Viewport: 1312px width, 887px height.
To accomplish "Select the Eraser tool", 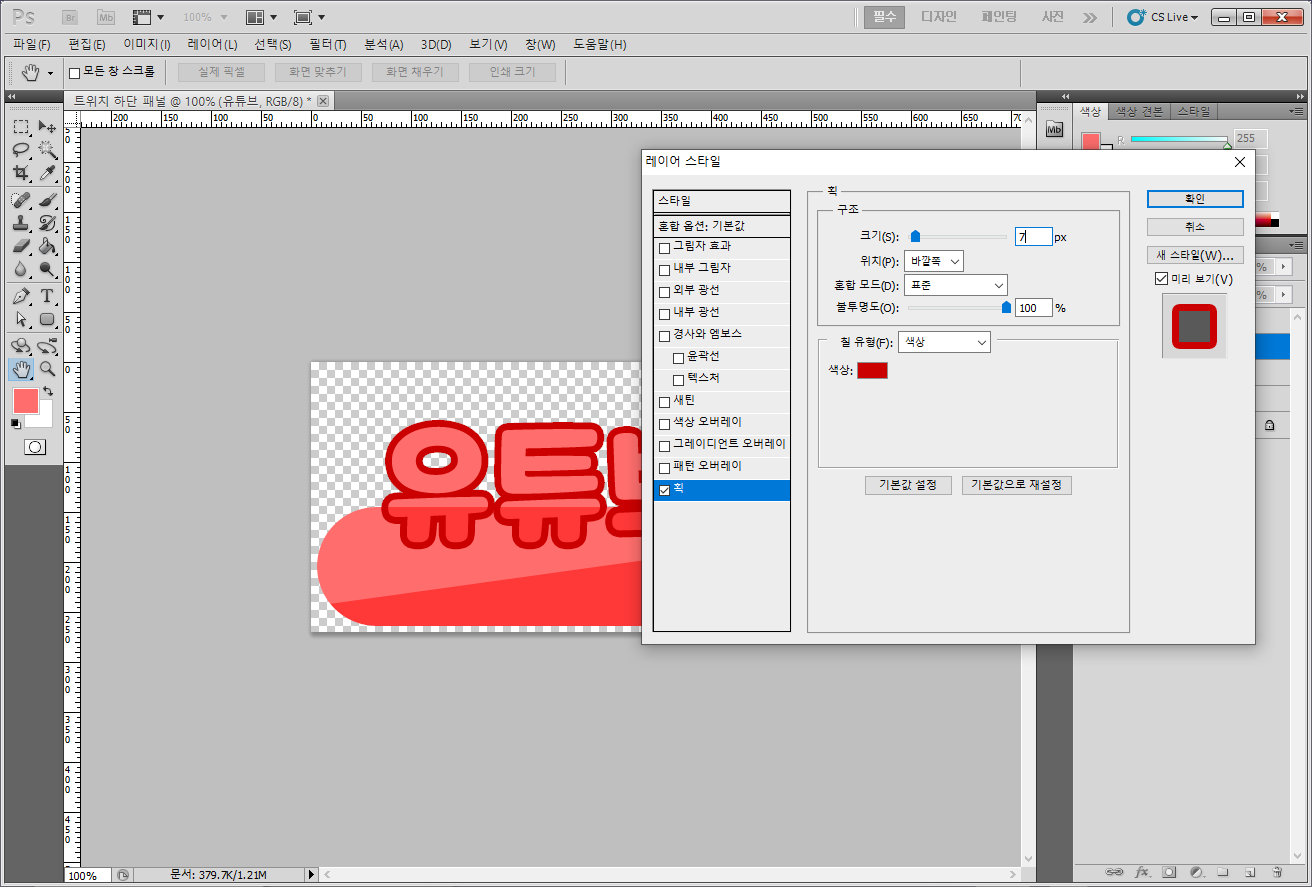I will pyautogui.click(x=21, y=246).
